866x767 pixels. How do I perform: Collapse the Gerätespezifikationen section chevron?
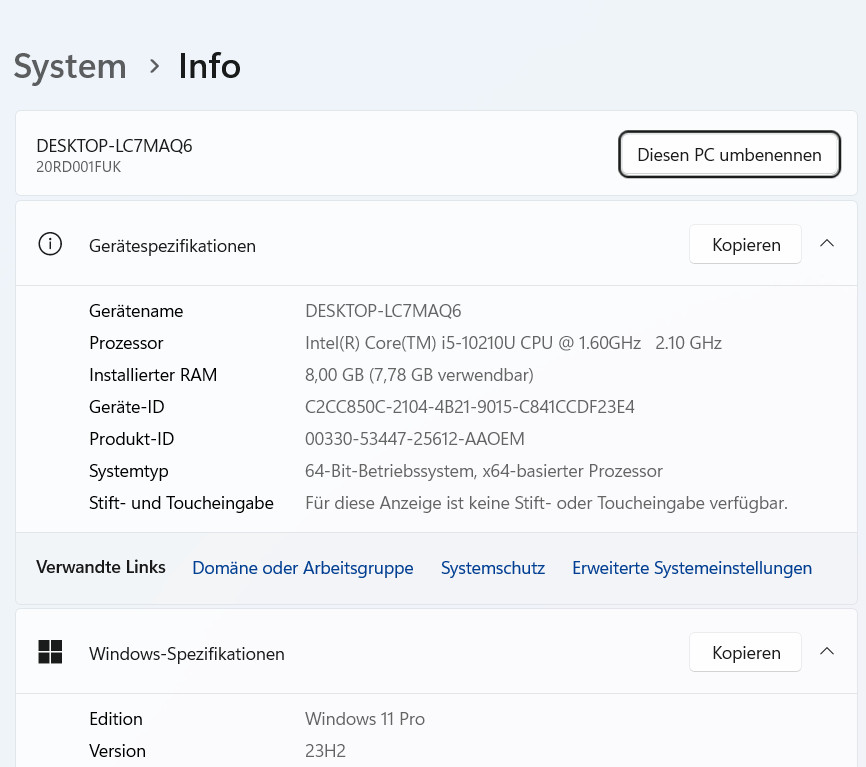coord(827,244)
